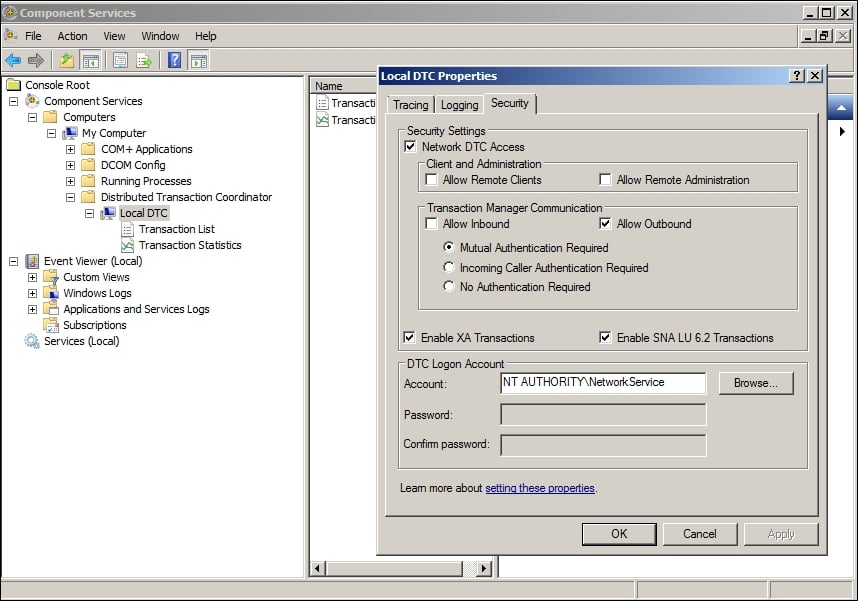Expand the COM+ Applications tree node
This screenshot has height=601, width=858.
pos(69,149)
